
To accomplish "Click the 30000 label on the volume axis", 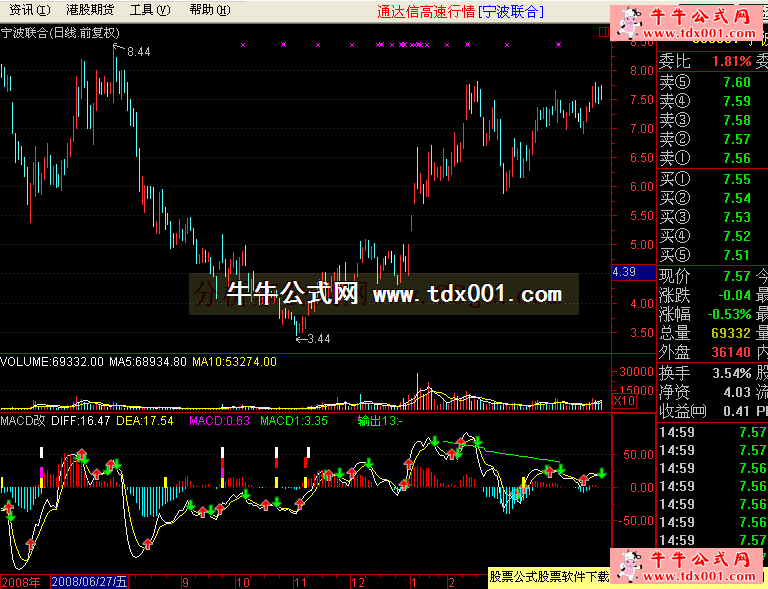I will 636,372.
